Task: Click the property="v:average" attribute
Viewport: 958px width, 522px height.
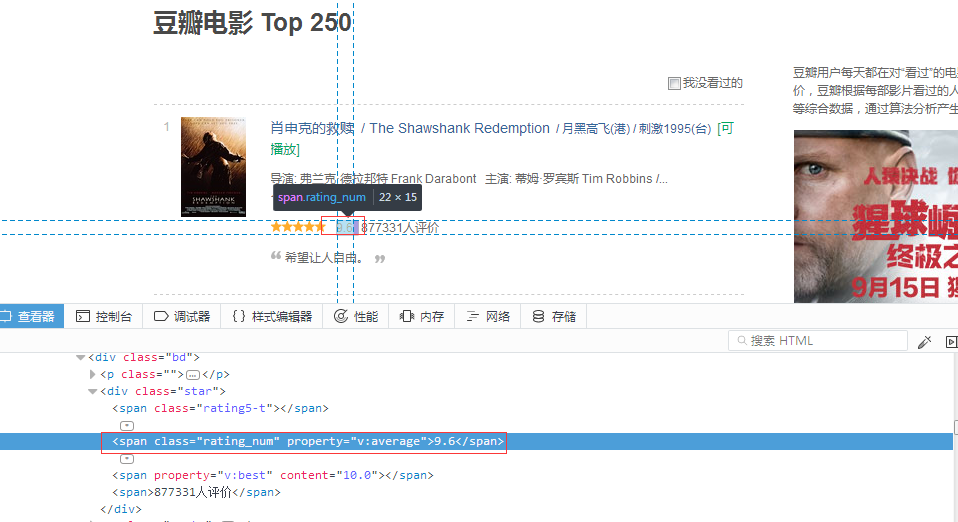Action: [x=357, y=441]
